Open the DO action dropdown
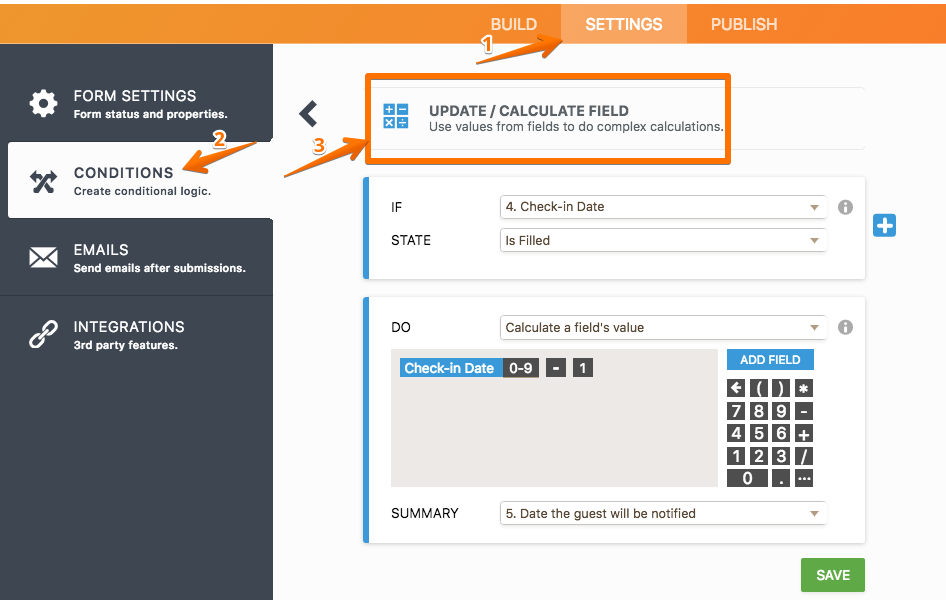 click(663, 327)
